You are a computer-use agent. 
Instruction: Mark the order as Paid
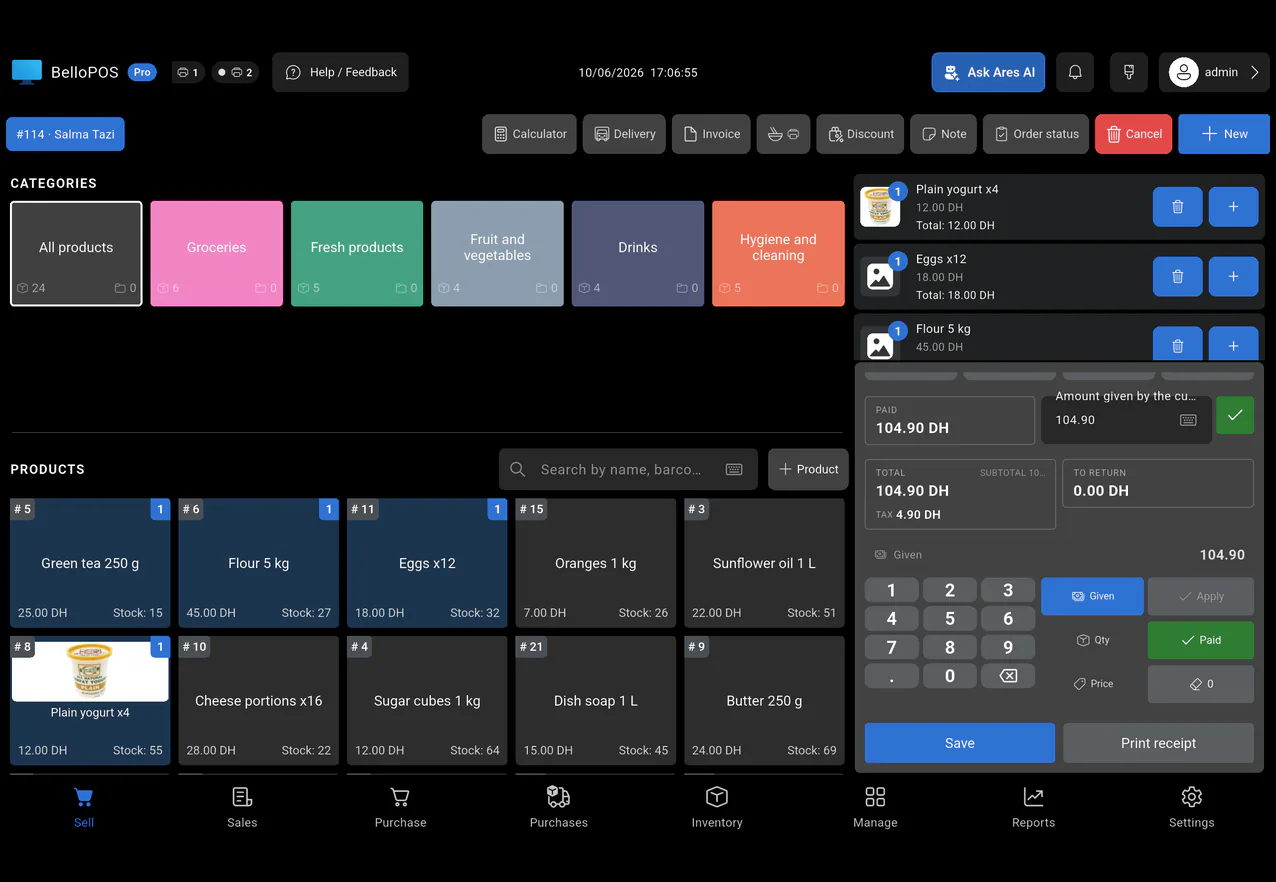(x=1200, y=640)
